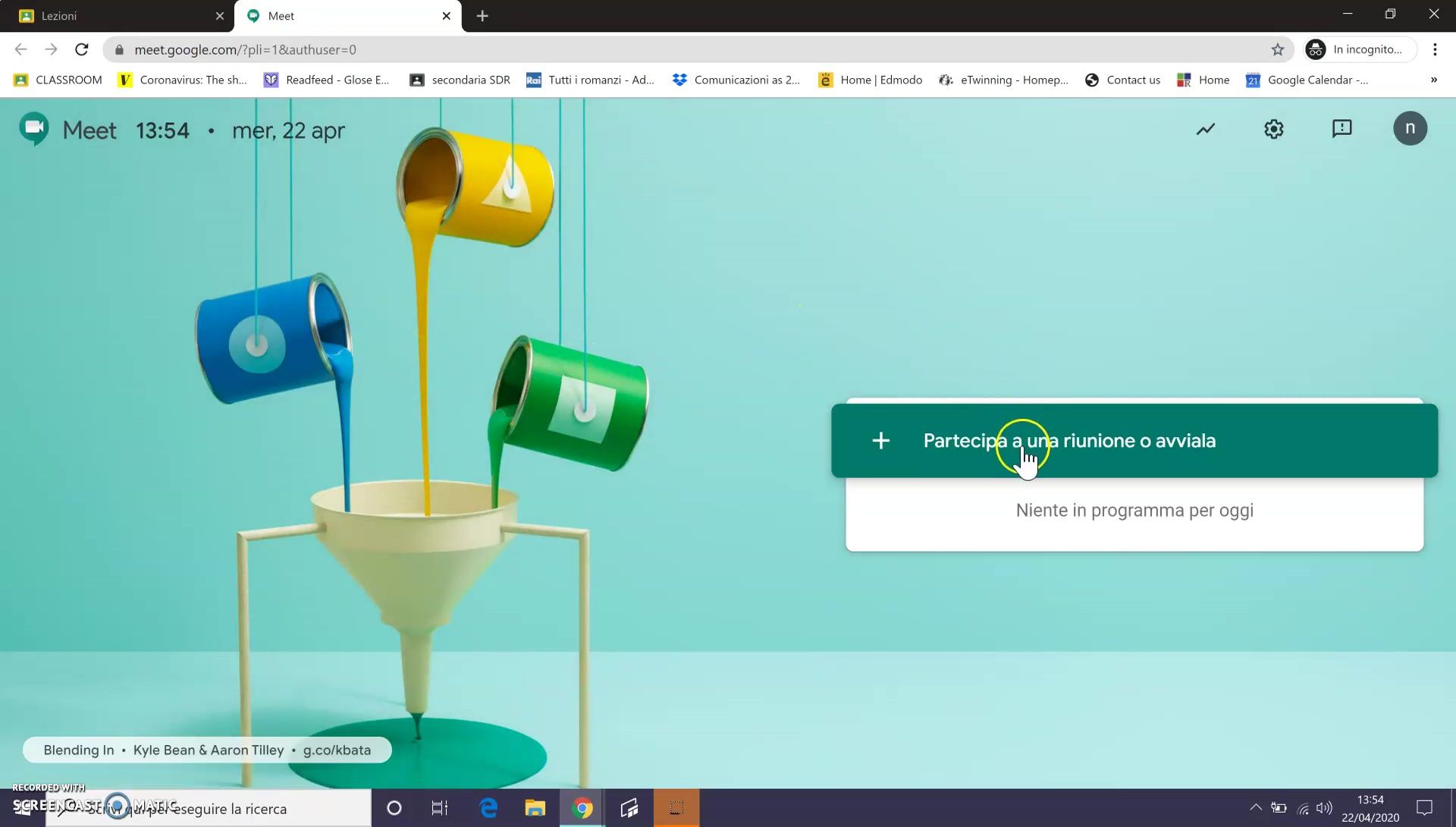Image resolution: width=1456 pixels, height=827 pixels.
Task: Close the Lezioni tab
Action: pyautogui.click(x=220, y=16)
